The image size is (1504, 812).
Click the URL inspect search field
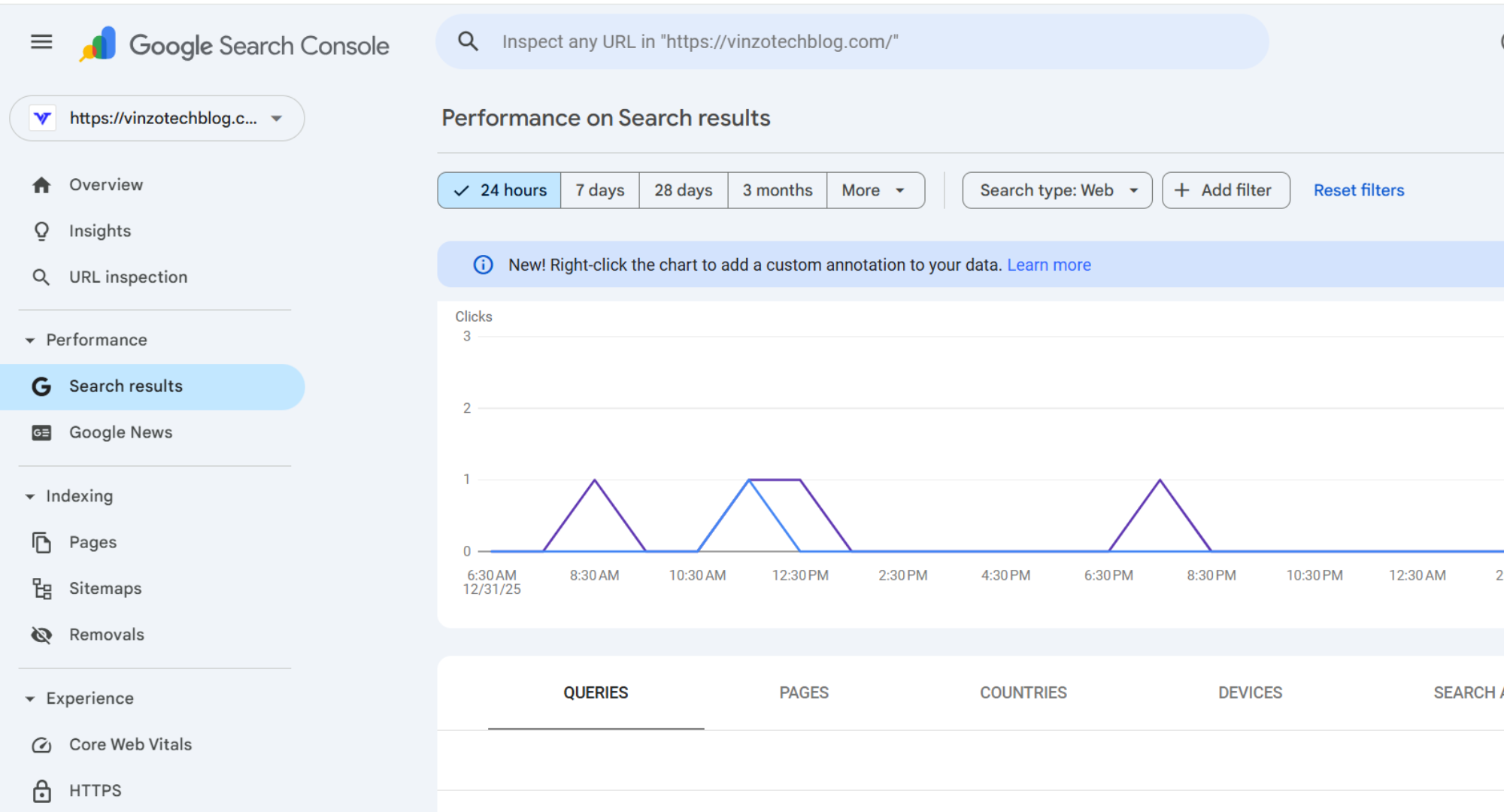pos(850,42)
